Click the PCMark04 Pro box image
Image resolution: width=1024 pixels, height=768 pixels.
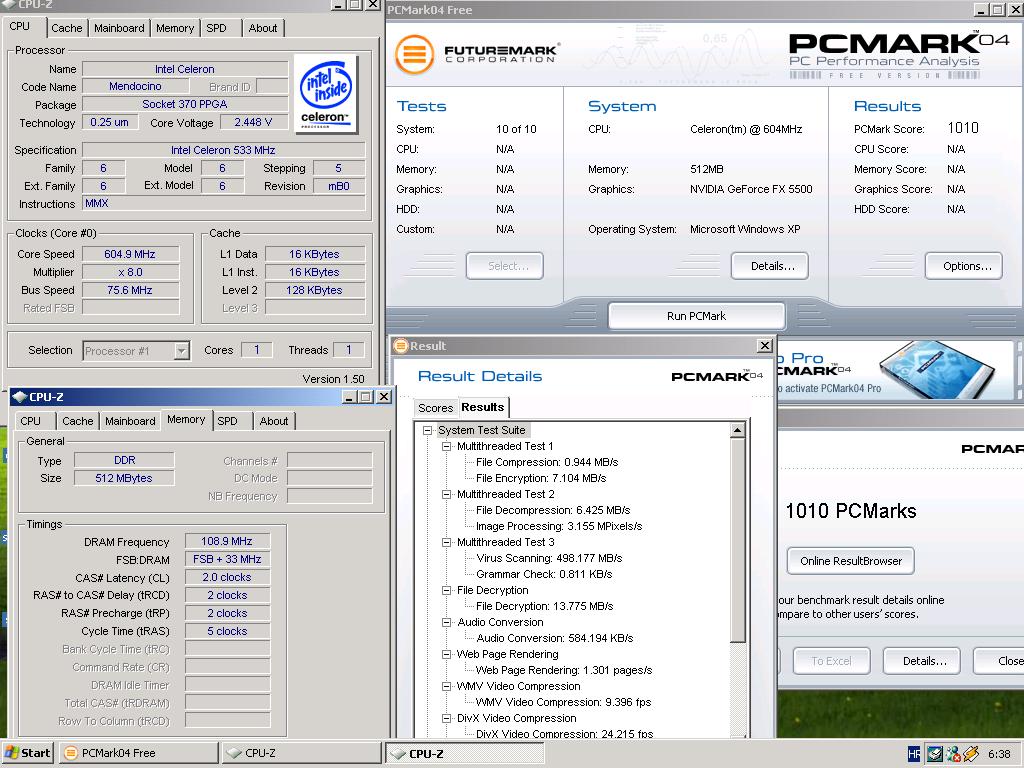tap(937, 369)
